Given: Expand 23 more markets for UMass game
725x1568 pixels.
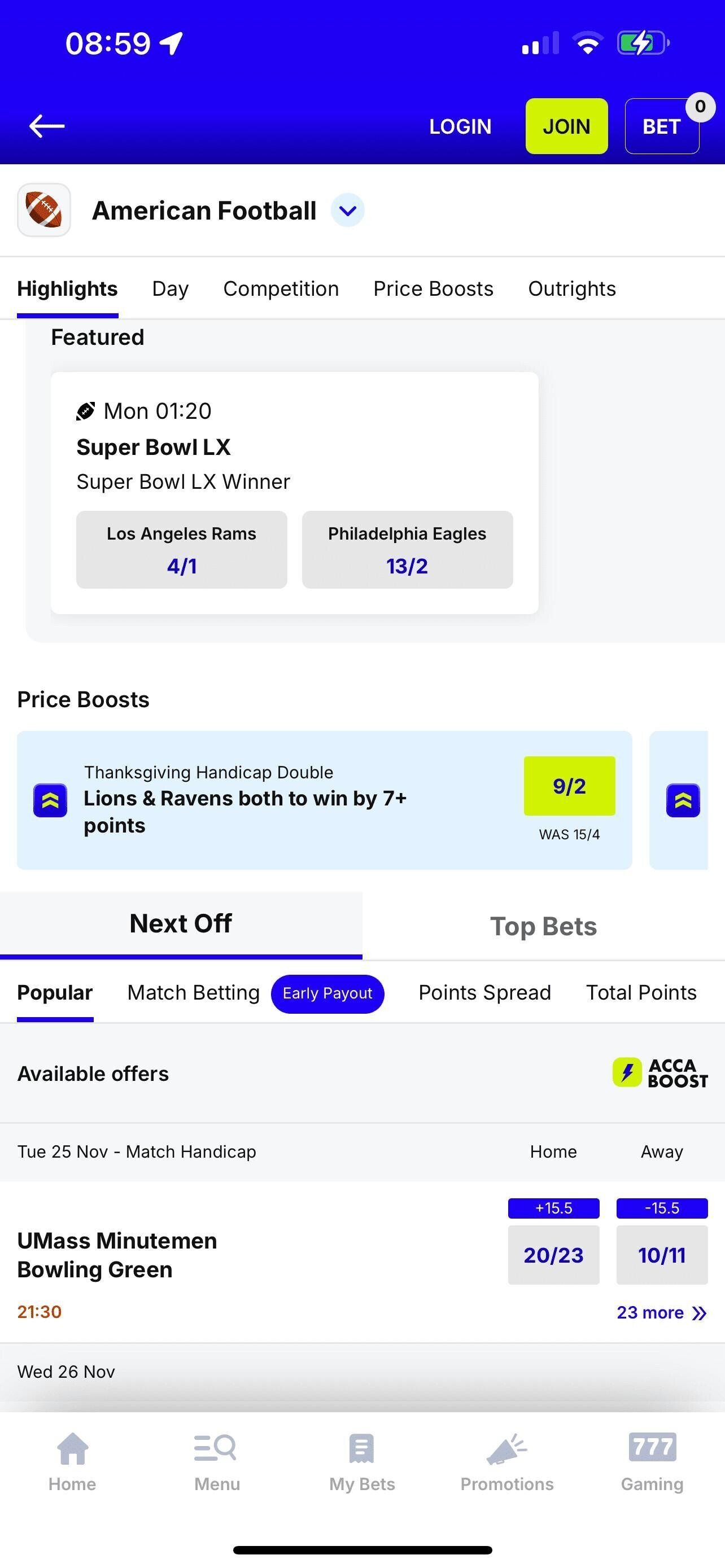Looking at the screenshot, I should click(661, 1312).
